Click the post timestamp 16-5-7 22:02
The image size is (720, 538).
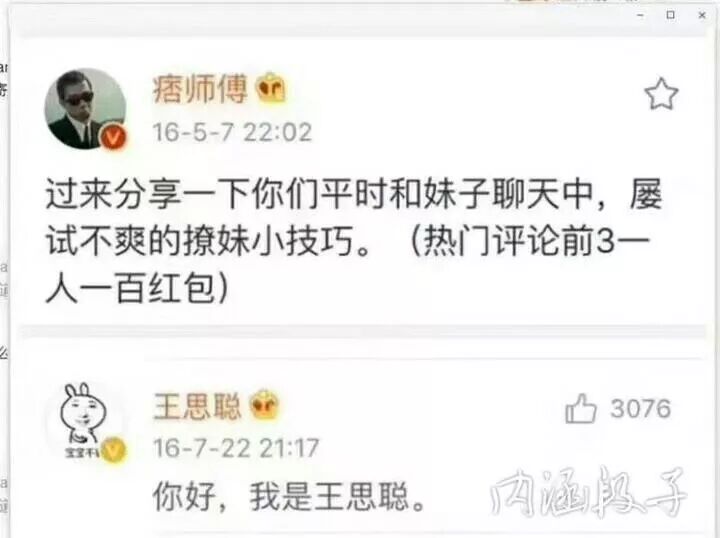click(232, 132)
